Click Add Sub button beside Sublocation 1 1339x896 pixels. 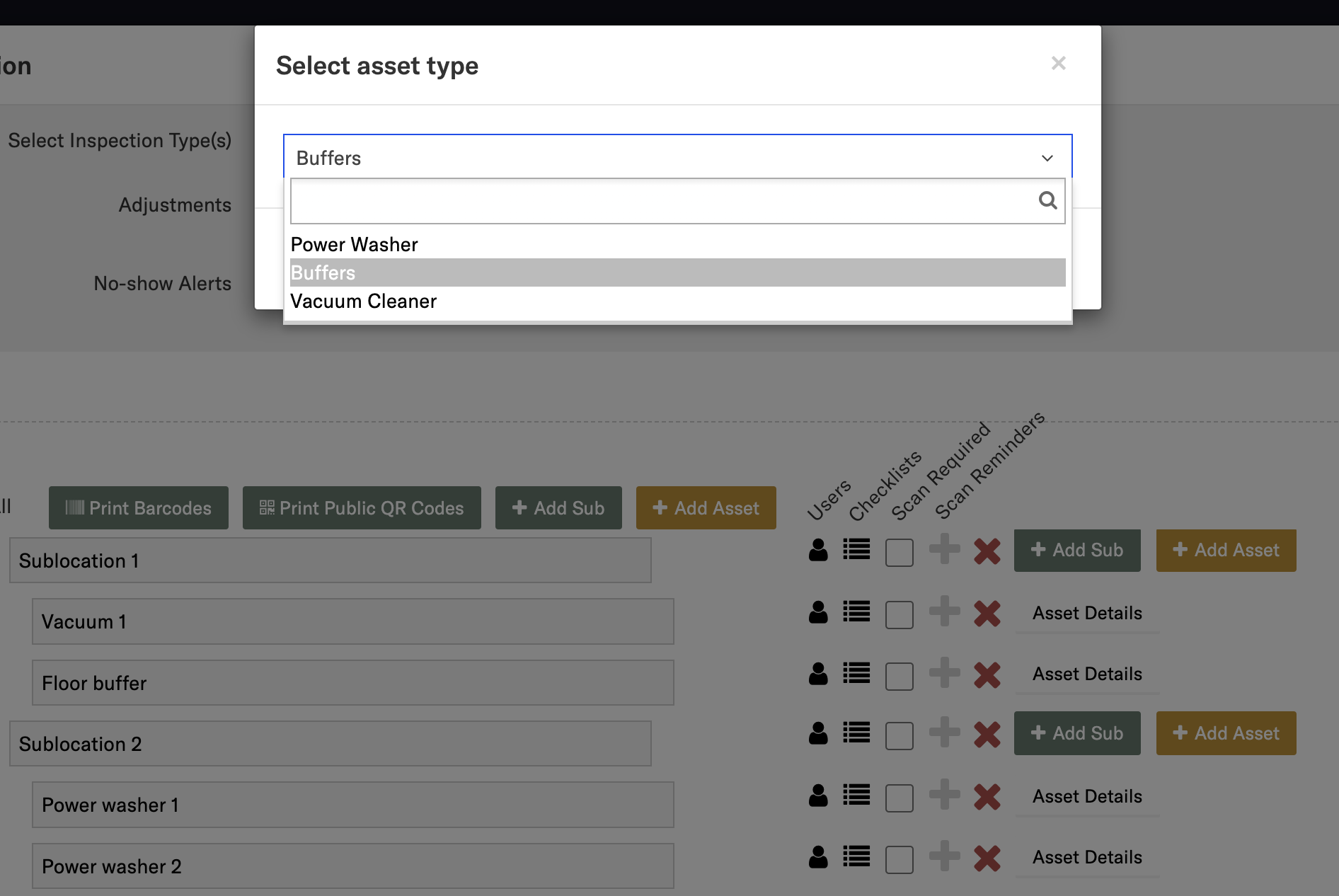coord(1076,551)
